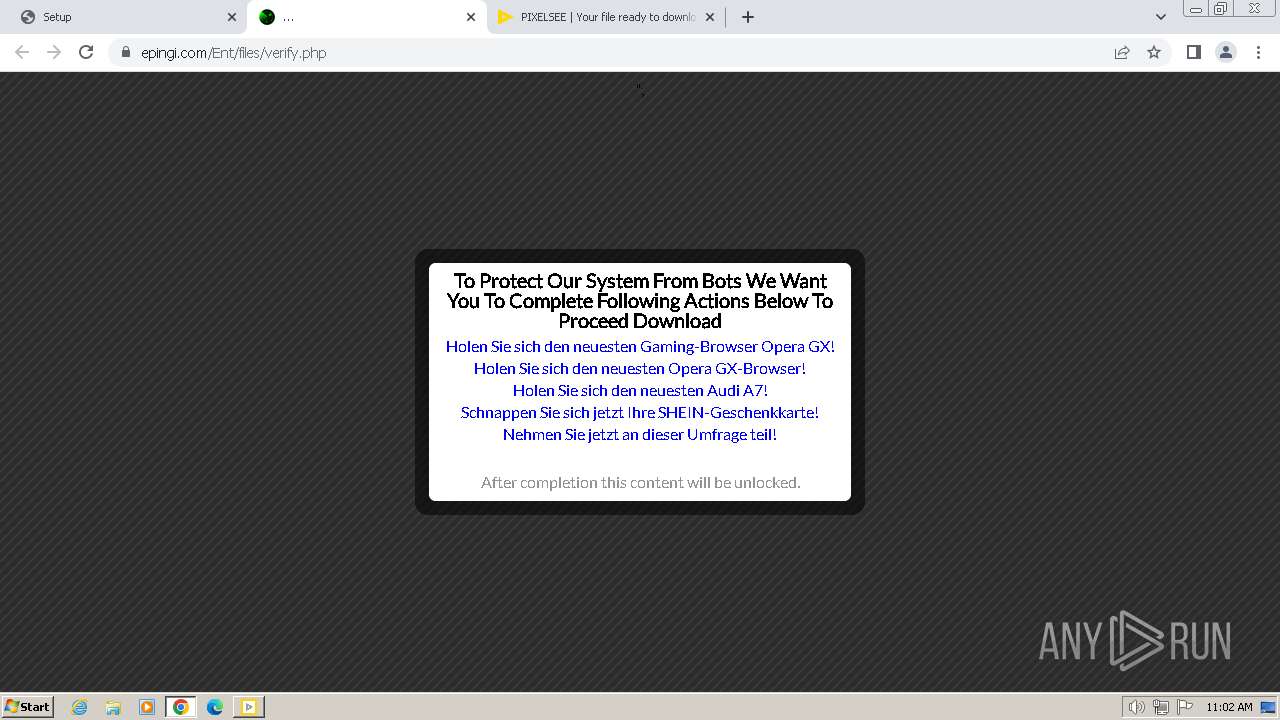
Task: Toggle the browser side panel
Action: click(1194, 52)
